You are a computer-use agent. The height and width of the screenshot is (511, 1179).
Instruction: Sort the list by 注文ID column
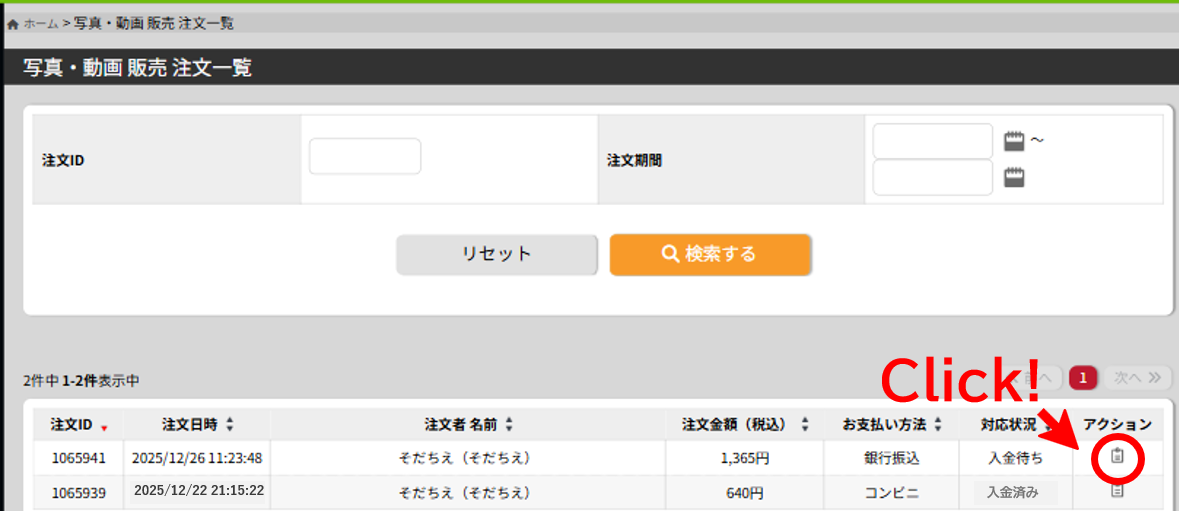tap(78, 425)
